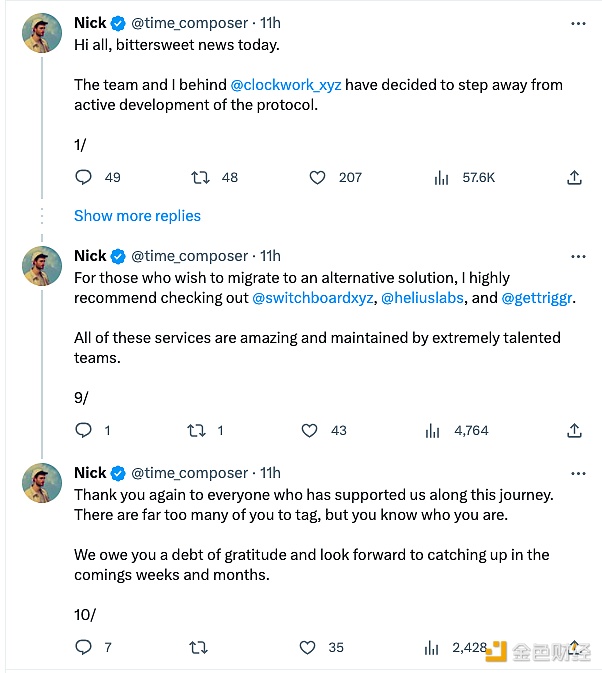The image size is (602, 673).
Task: Retweet the first tweet with 48 retweets
Action: click(x=200, y=178)
